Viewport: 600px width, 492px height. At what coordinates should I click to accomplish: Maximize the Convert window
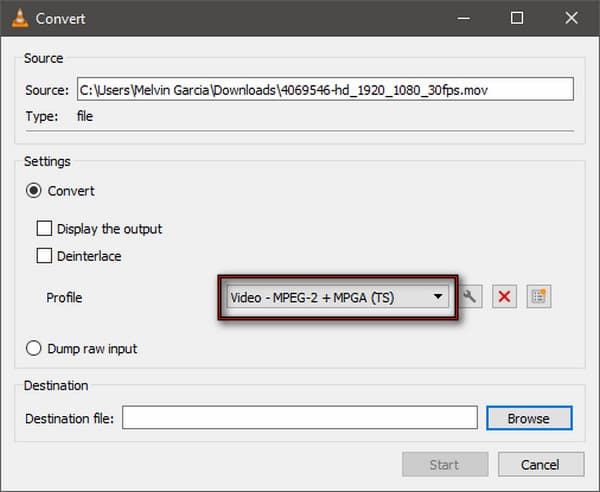[517, 18]
